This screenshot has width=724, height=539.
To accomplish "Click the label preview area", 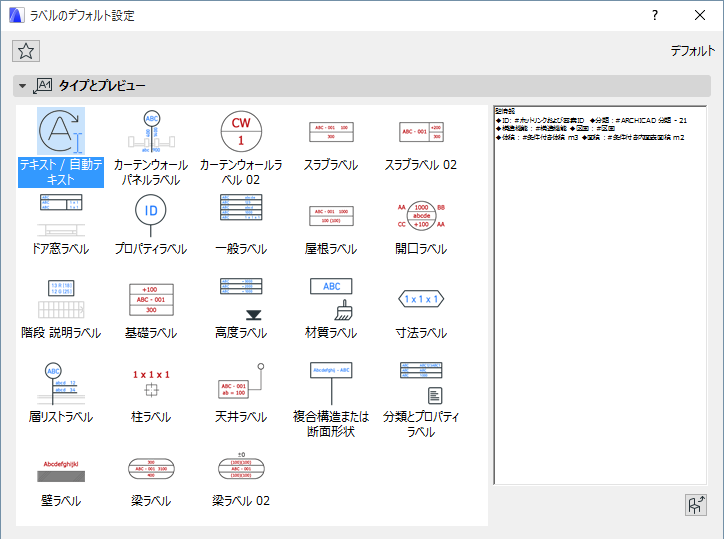I will (600, 295).
